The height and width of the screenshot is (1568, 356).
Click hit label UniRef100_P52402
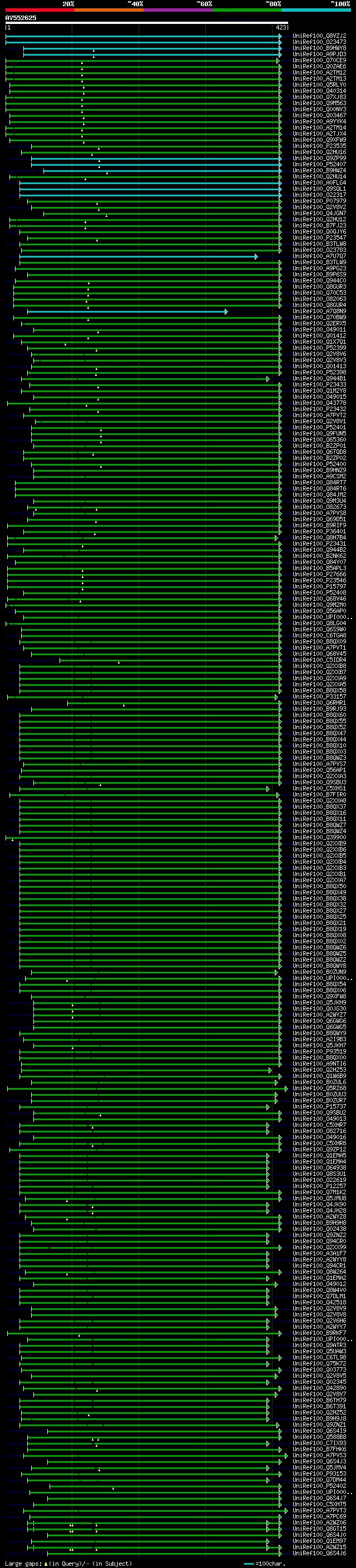click(x=319, y=1486)
